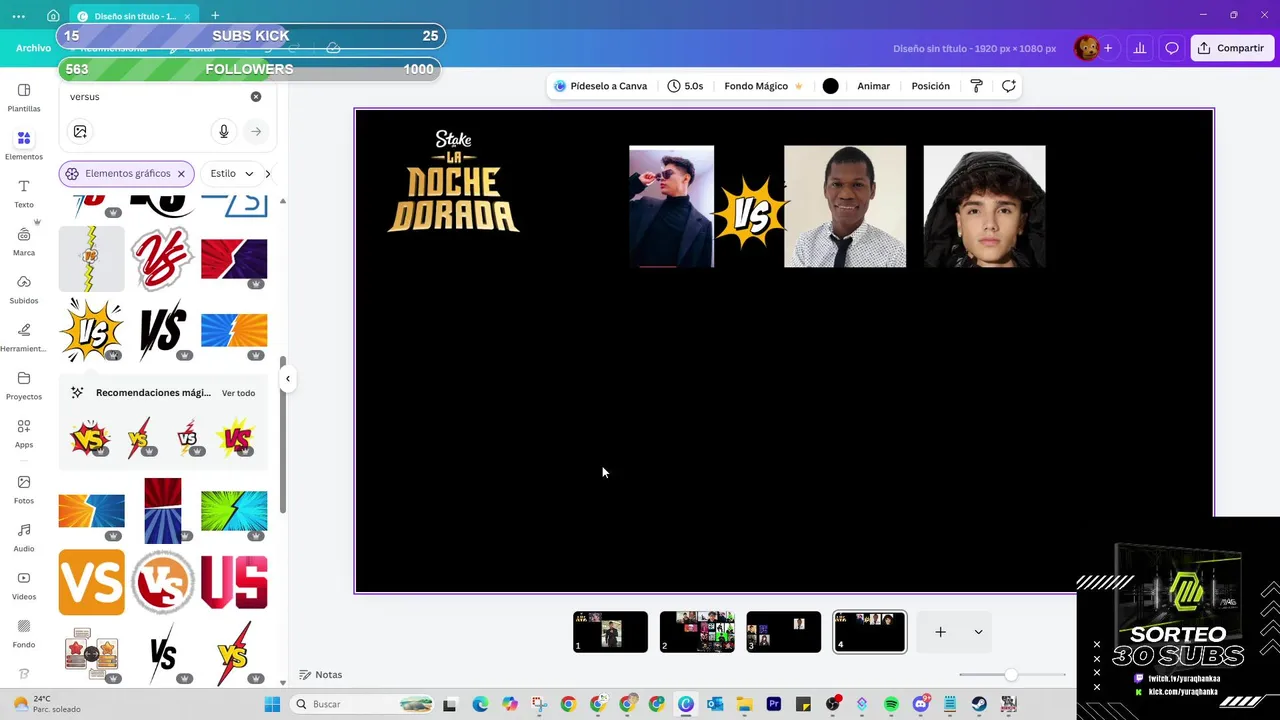
Task: Open the Proyectos sidebar panel
Action: 24,385
